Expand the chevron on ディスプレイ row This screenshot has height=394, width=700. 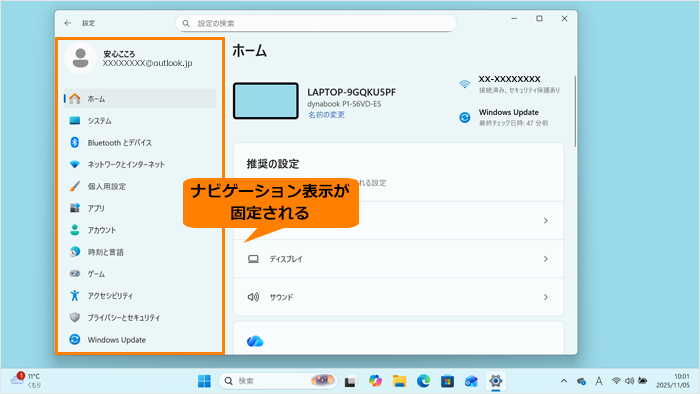(x=546, y=259)
